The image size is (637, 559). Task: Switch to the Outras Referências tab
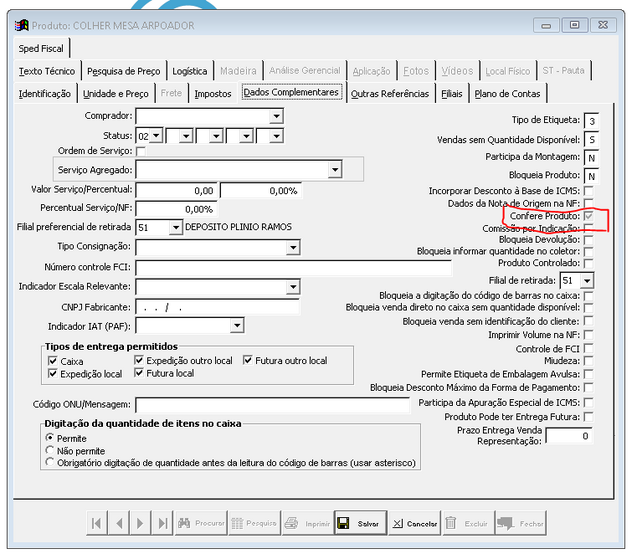tap(389, 94)
